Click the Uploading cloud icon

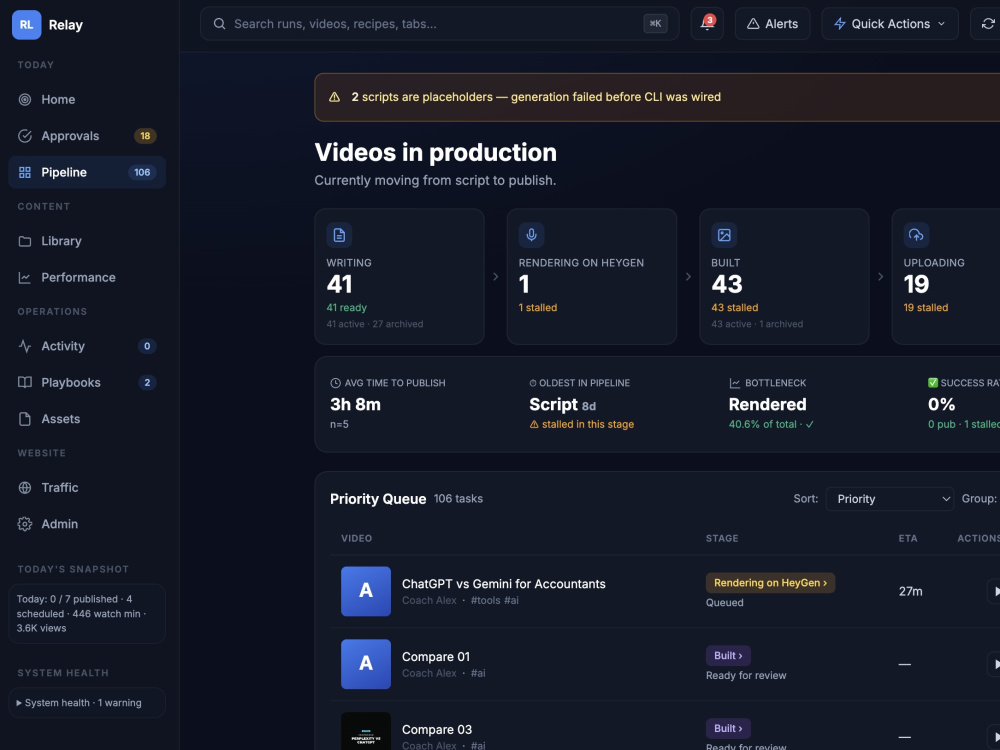[x=916, y=235]
